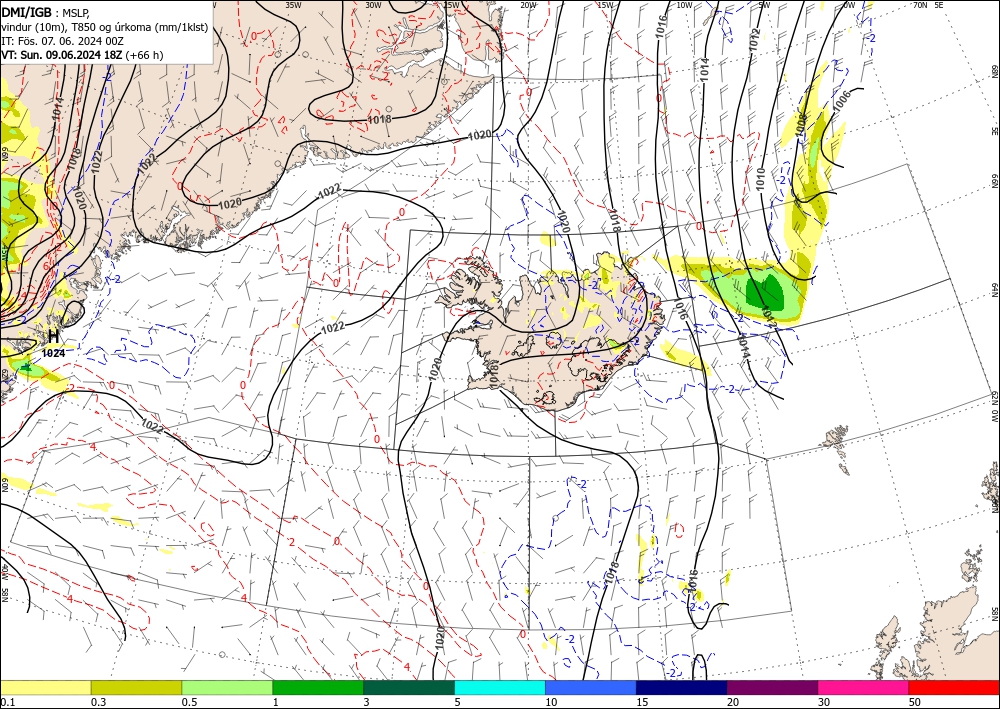1000x709 pixels.
Task: Click the '0.3' legend value
Action: point(98,702)
